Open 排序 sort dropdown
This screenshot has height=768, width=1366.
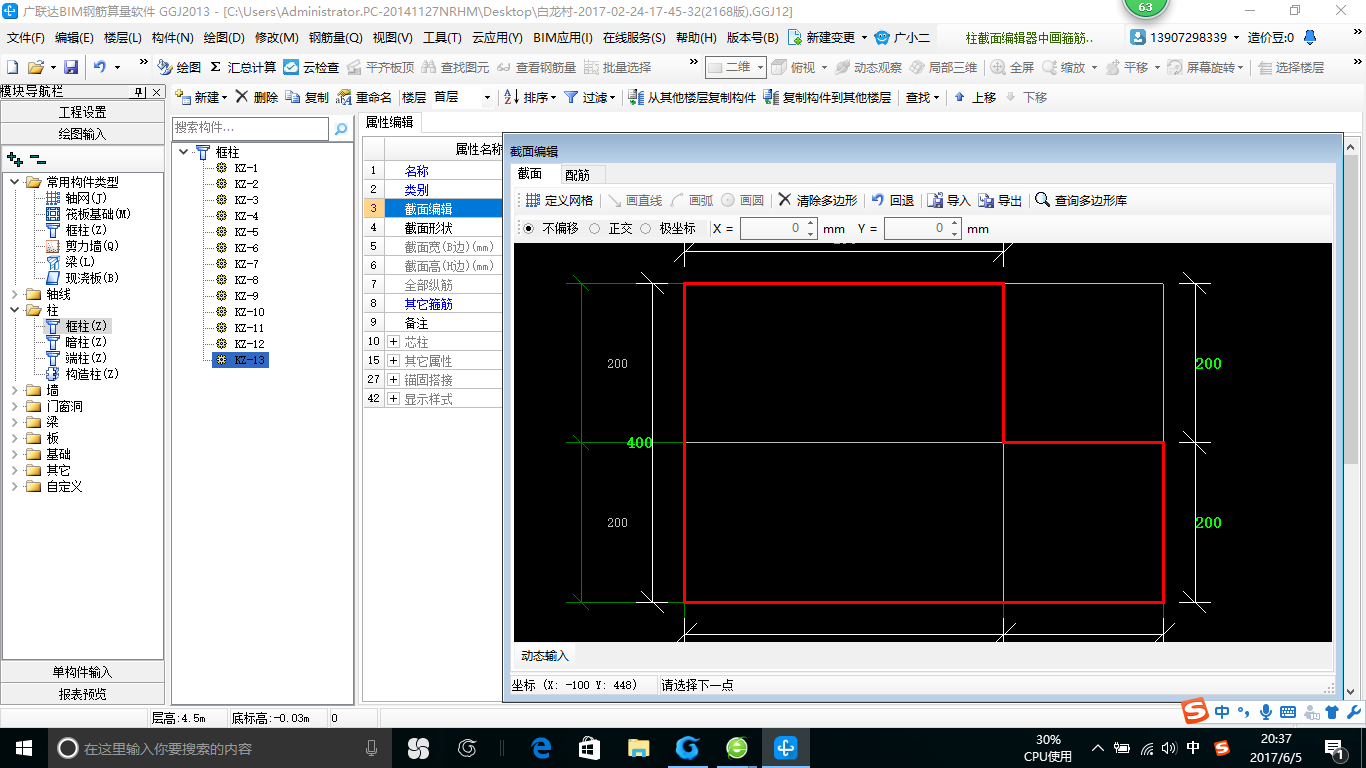[530, 97]
